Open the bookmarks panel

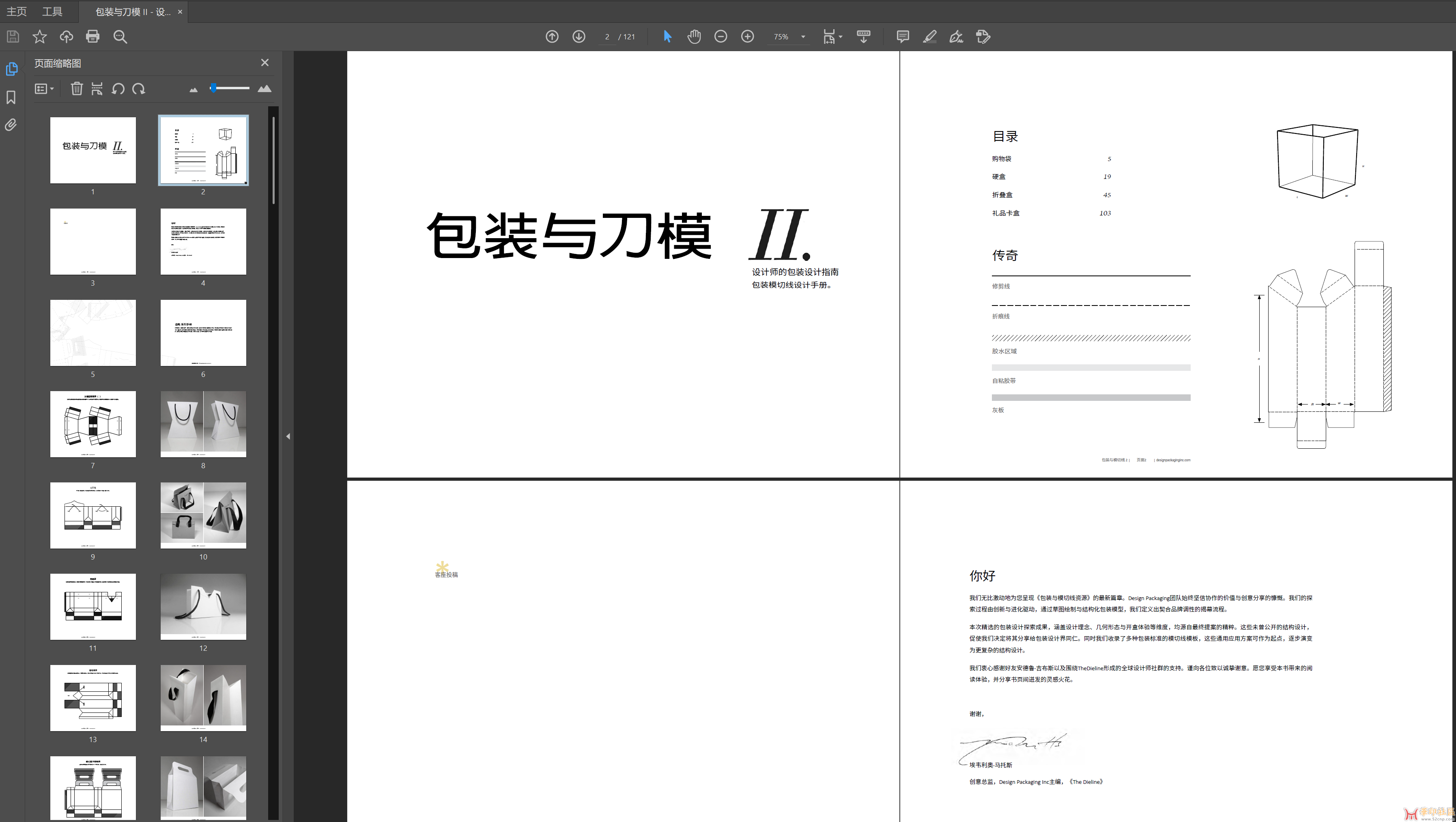pyautogui.click(x=11, y=97)
